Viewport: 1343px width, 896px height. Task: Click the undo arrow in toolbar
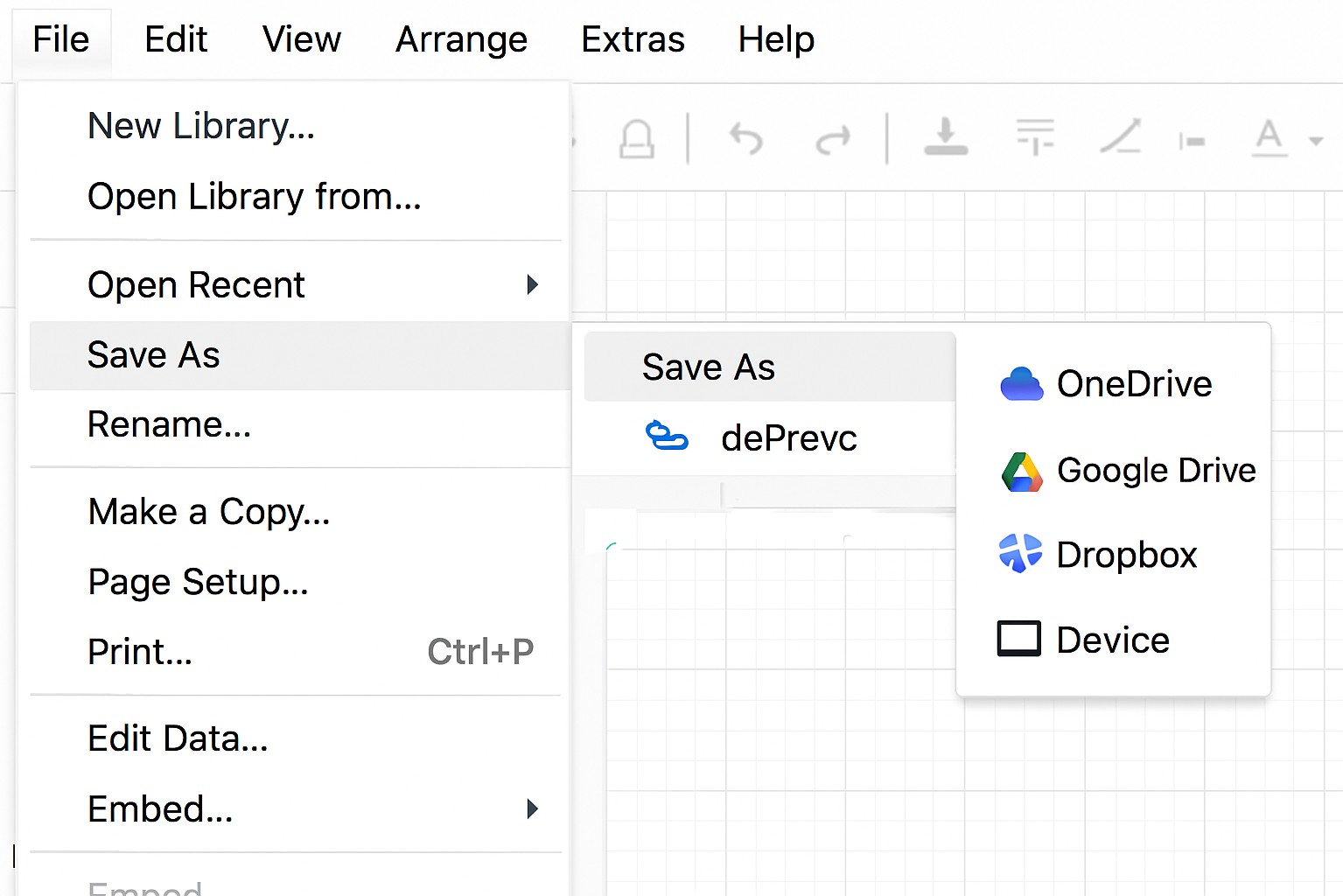point(746,139)
